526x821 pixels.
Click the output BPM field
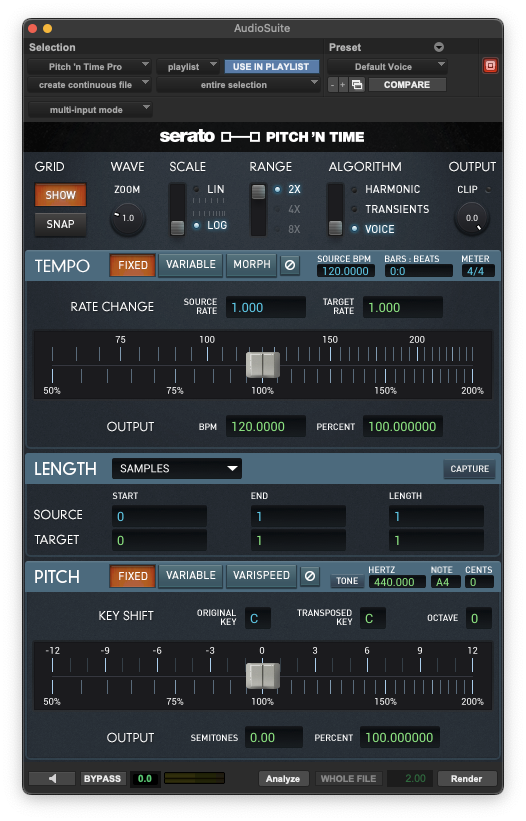266,426
